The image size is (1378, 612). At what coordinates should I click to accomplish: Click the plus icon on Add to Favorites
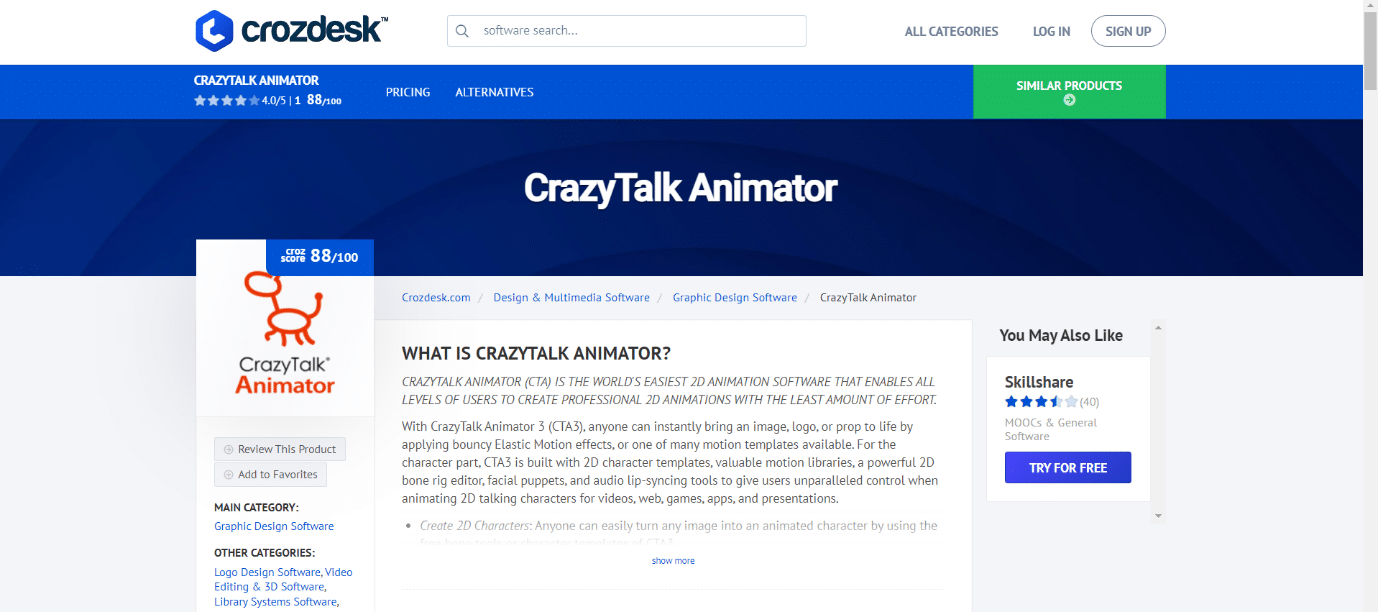(229, 475)
